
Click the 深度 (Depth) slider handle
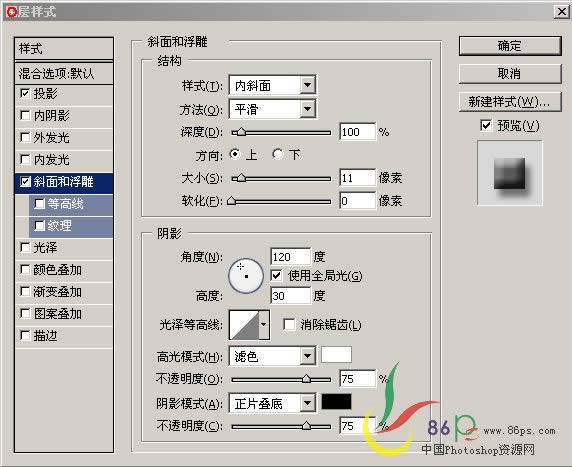[241, 132]
